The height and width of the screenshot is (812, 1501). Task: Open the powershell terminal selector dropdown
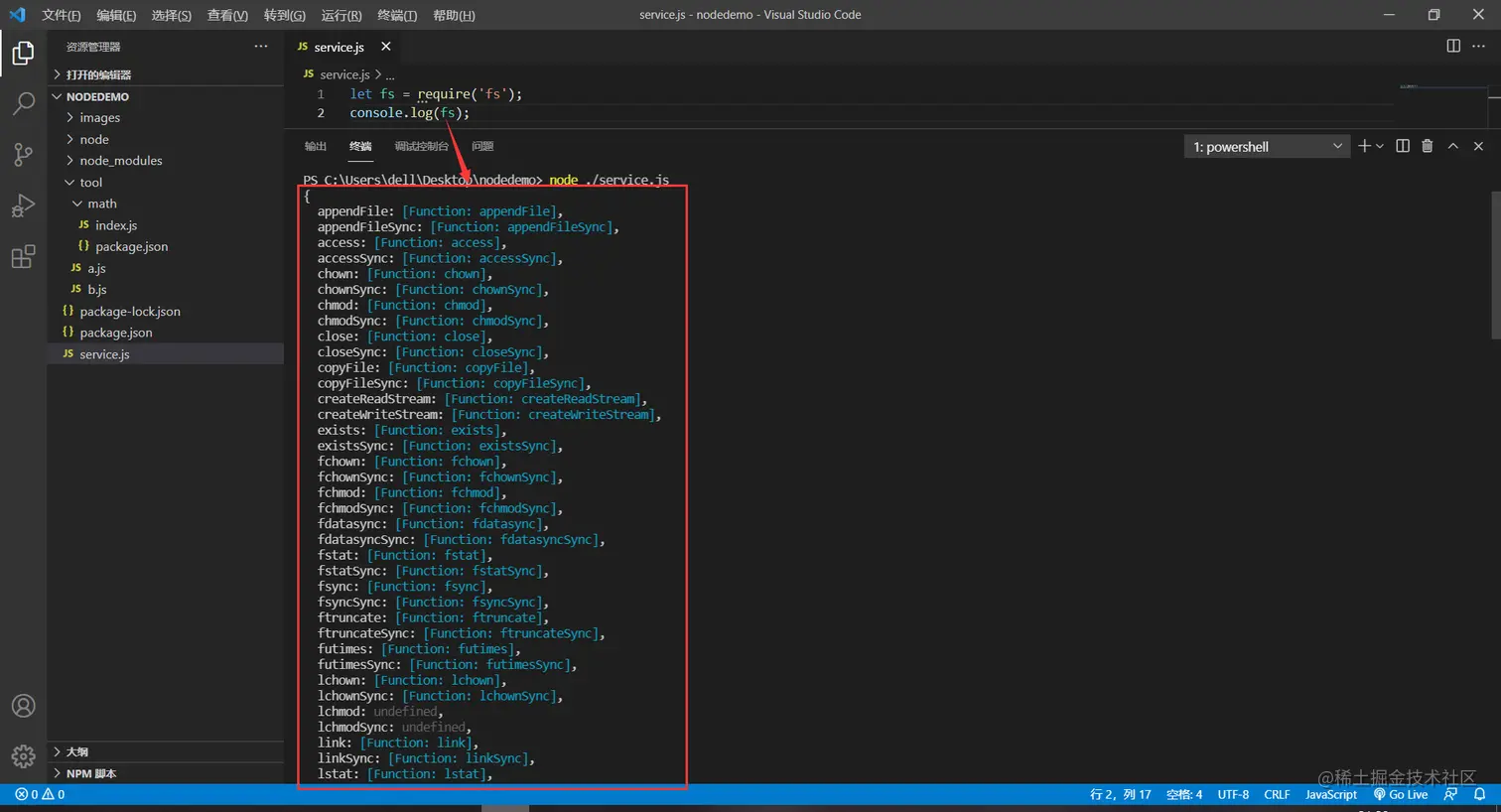coord(1267,147)
